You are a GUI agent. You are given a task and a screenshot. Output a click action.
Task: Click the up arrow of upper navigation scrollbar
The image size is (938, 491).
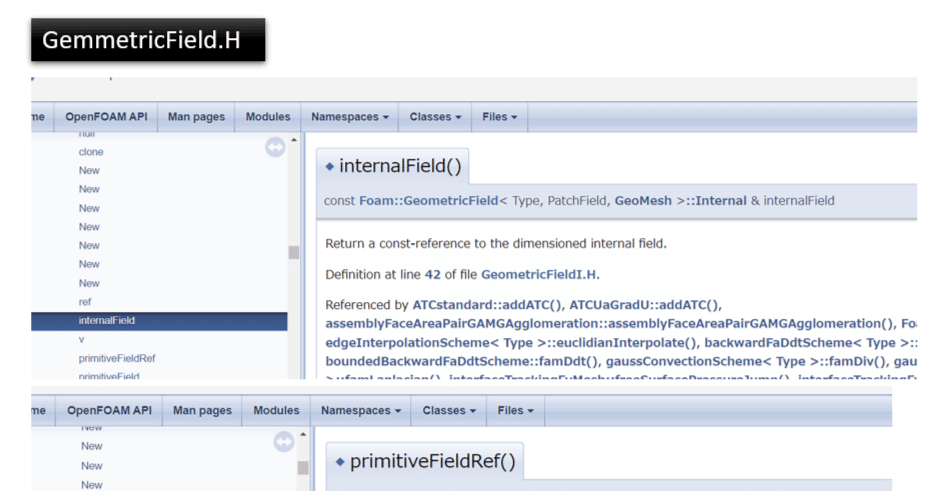pyautogui.click(x=294, y=140)
